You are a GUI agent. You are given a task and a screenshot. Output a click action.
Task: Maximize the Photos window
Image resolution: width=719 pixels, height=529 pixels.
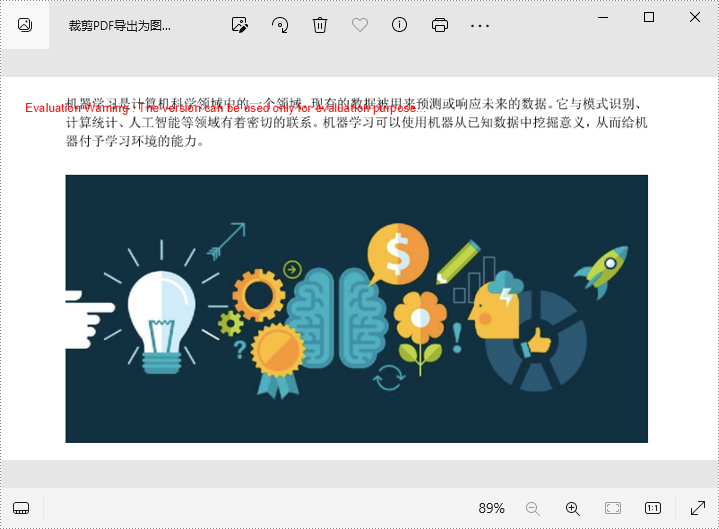pos(649,17)
